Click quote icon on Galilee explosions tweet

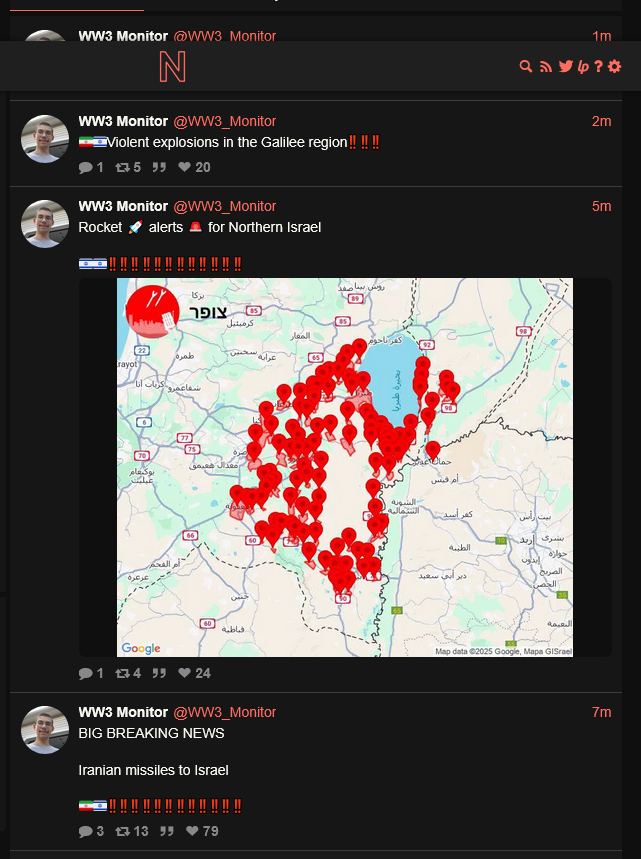coord(159,168)
